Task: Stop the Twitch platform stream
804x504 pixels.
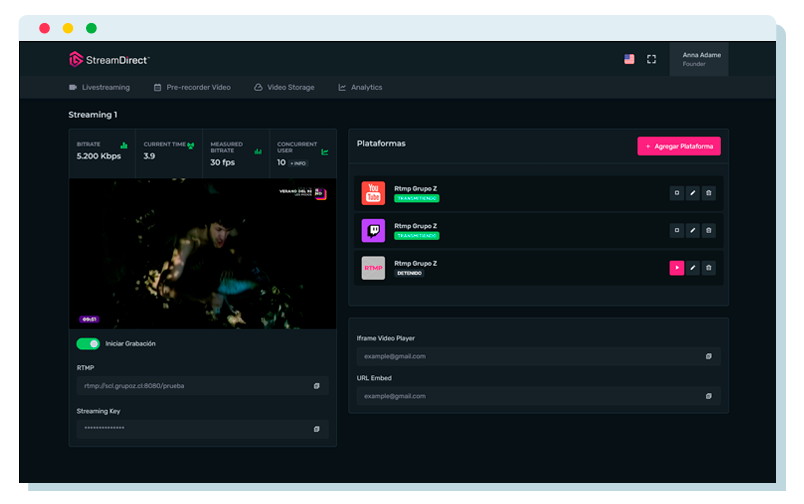Action: tap(677, 230)
